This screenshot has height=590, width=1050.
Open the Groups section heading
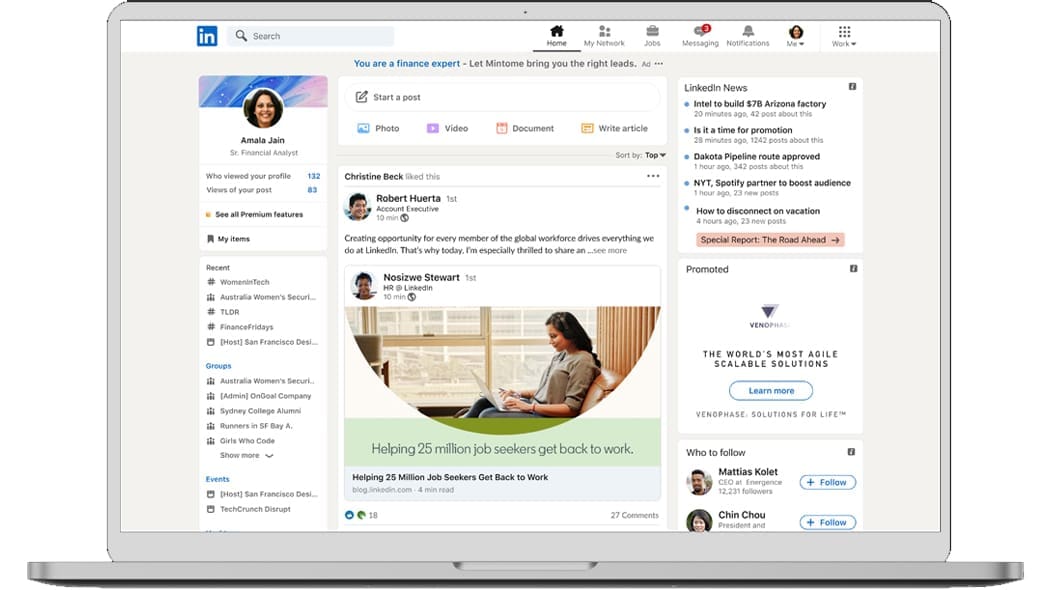tap(218, 366)
